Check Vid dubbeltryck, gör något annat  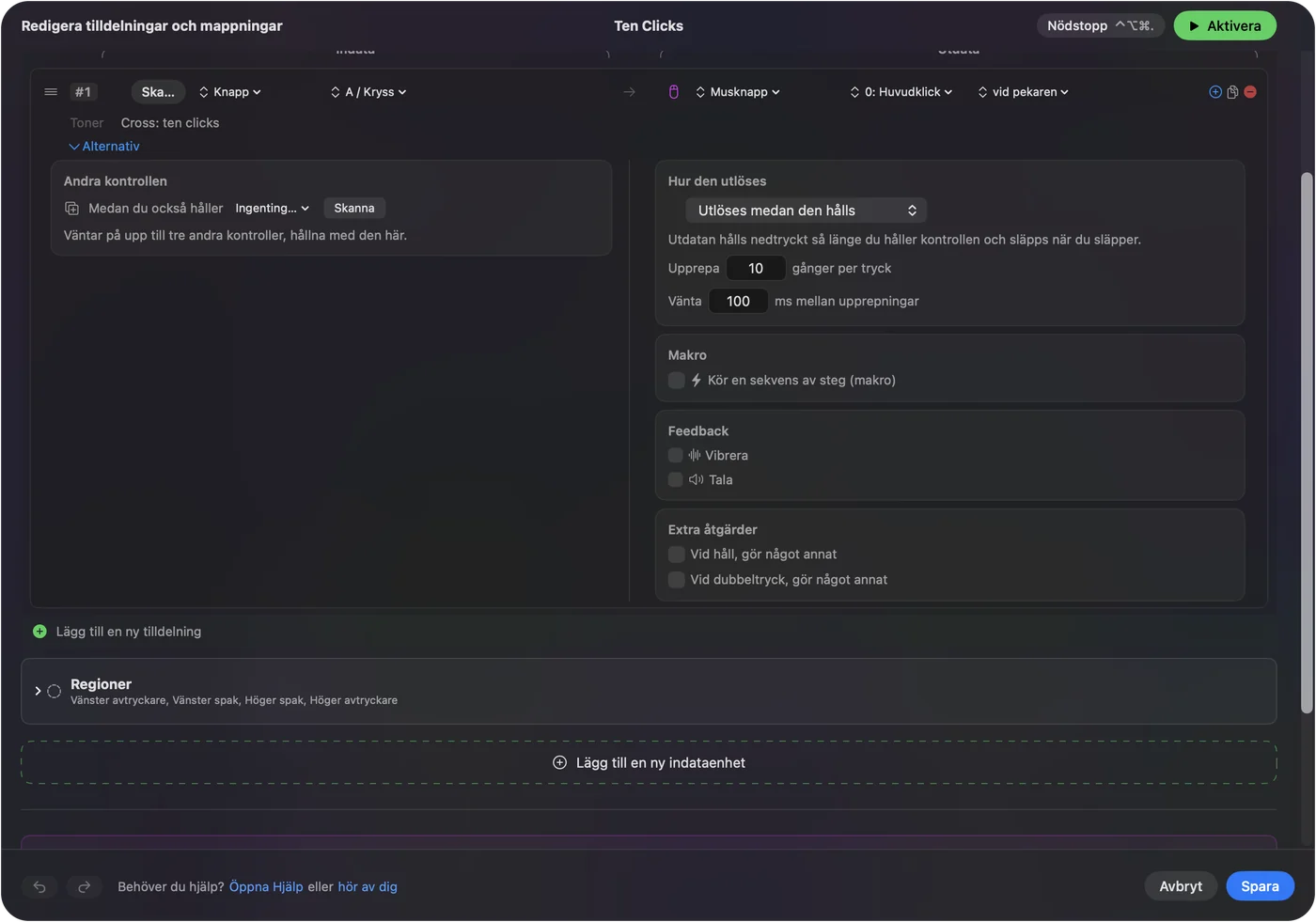tap(676, 580)
